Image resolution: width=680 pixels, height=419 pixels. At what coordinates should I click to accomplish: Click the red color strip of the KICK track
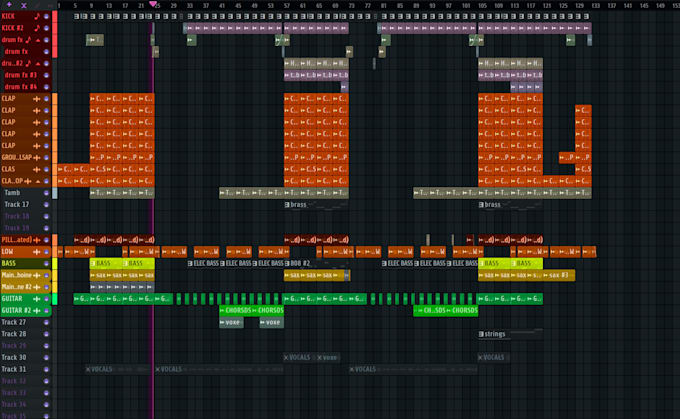(55, 16)
